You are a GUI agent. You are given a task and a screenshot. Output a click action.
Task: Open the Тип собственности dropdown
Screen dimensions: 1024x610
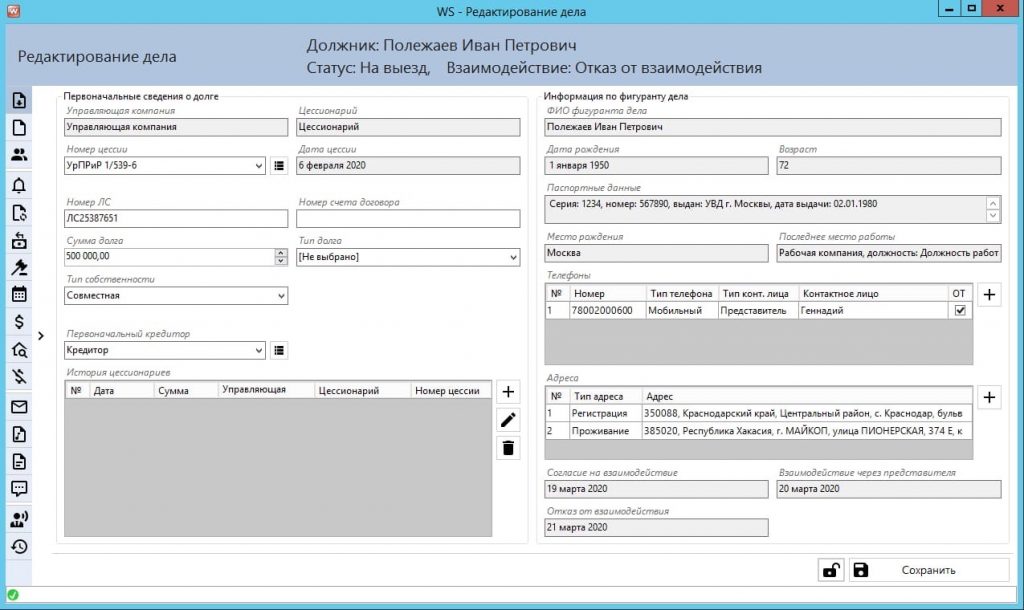pos(281,296)
